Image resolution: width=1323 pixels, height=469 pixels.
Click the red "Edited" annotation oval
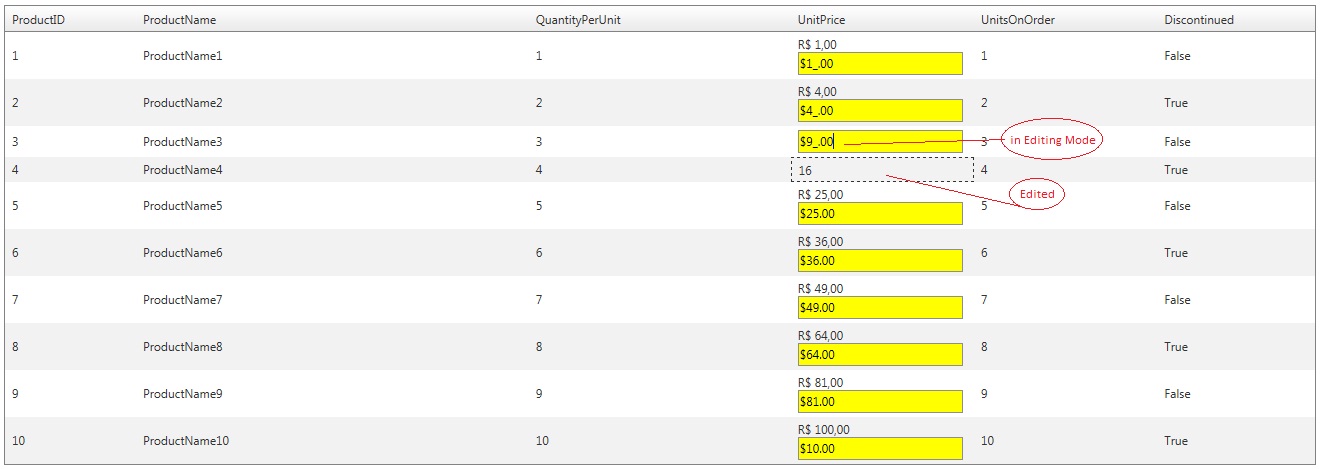[1037, 194]
